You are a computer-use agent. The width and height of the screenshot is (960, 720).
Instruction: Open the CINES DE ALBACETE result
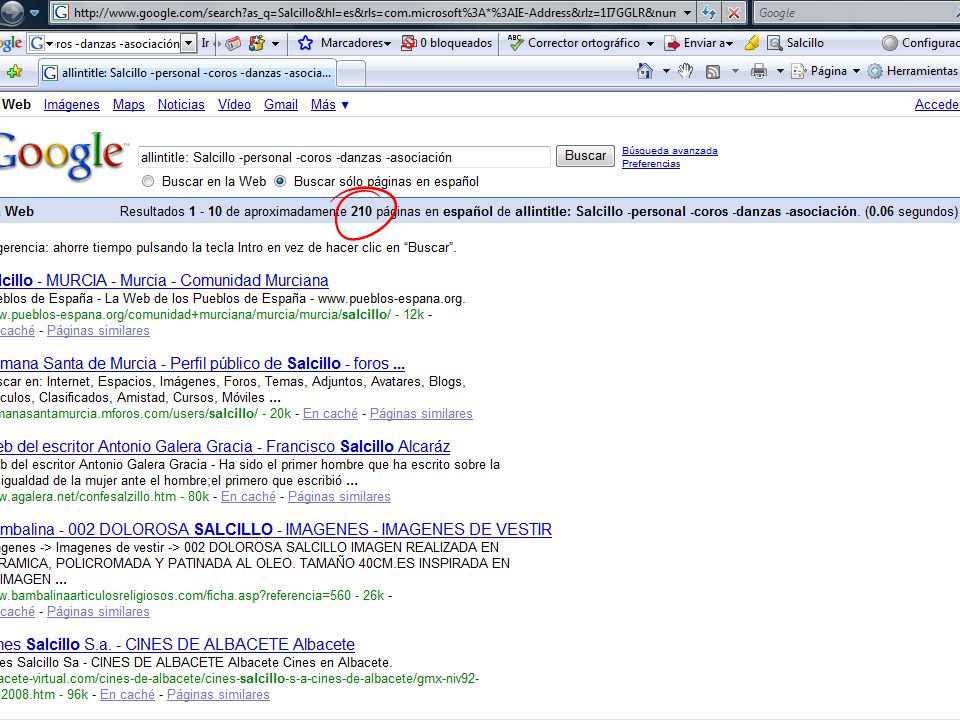(x=178, y=645)
